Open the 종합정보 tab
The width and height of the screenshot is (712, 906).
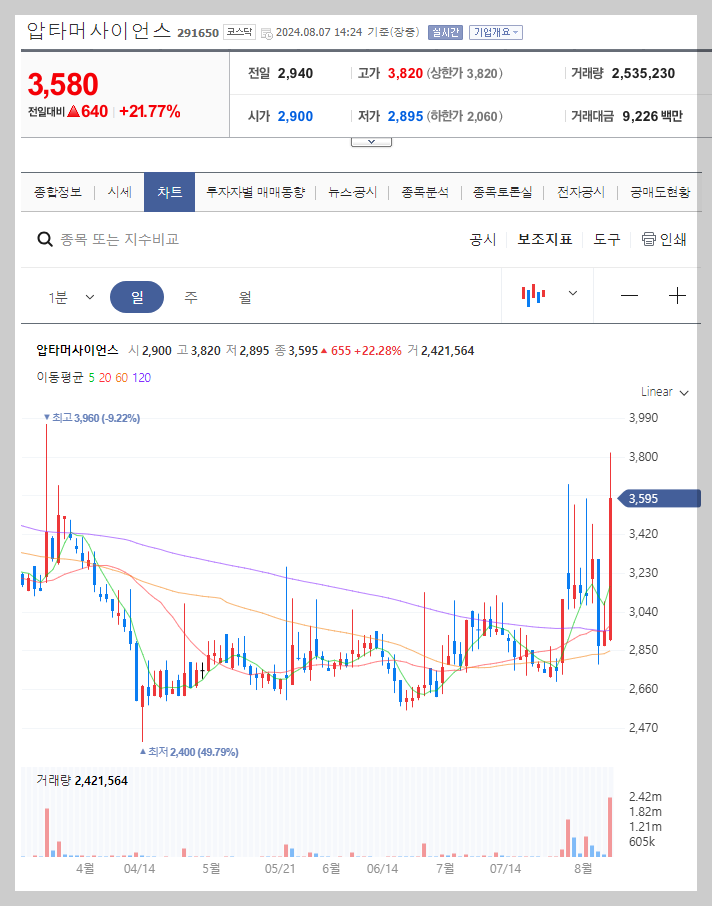58,192
